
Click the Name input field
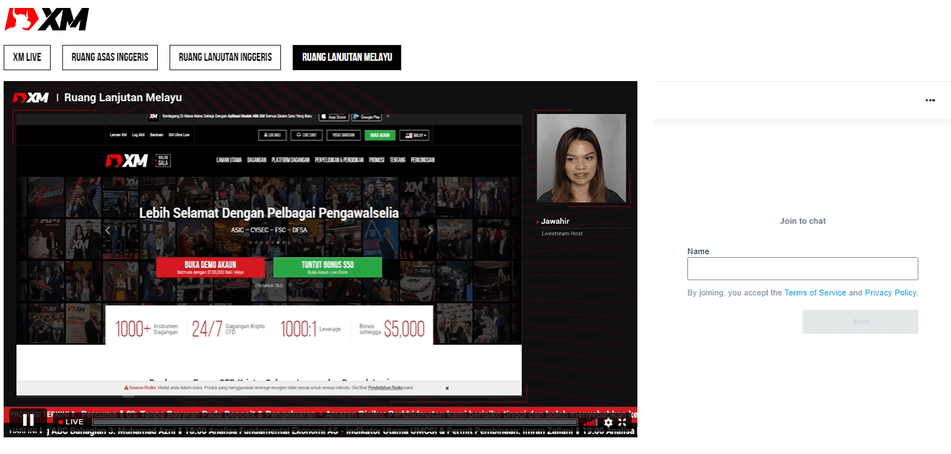pos(802,268)
